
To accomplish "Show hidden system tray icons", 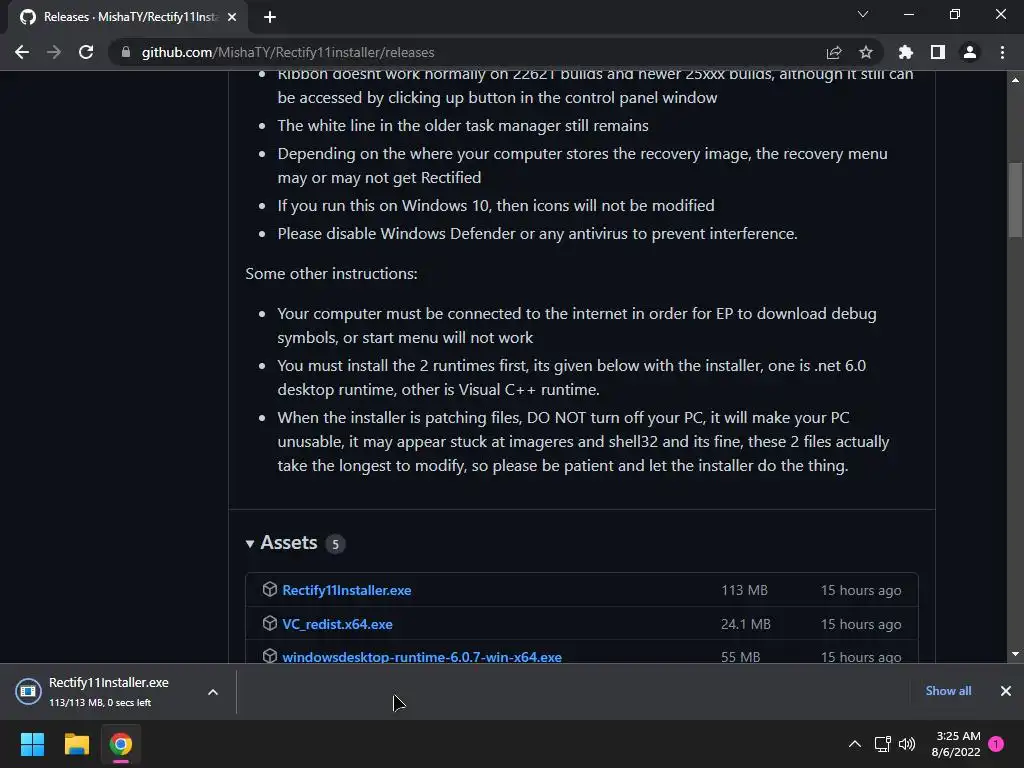I will tap(854, 744).
